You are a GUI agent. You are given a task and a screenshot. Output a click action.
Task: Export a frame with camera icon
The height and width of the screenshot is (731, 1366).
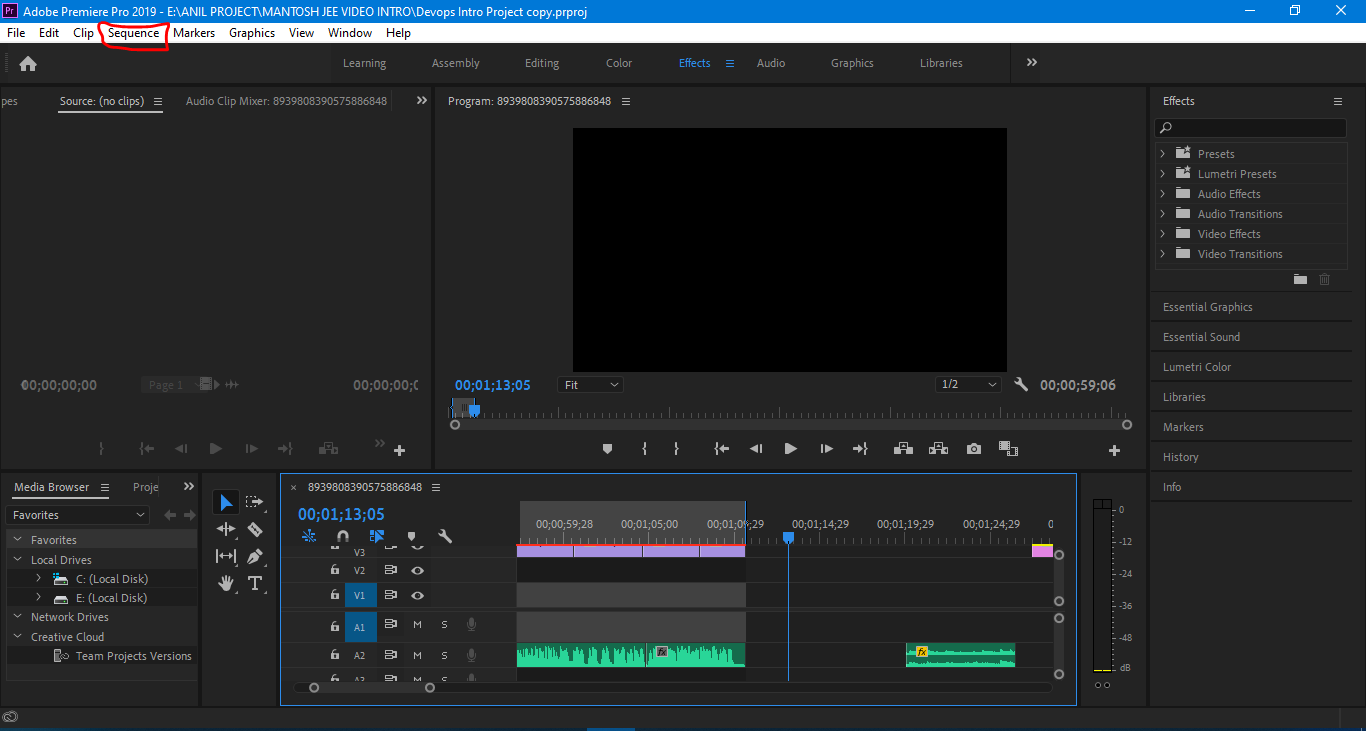(974, 449)
